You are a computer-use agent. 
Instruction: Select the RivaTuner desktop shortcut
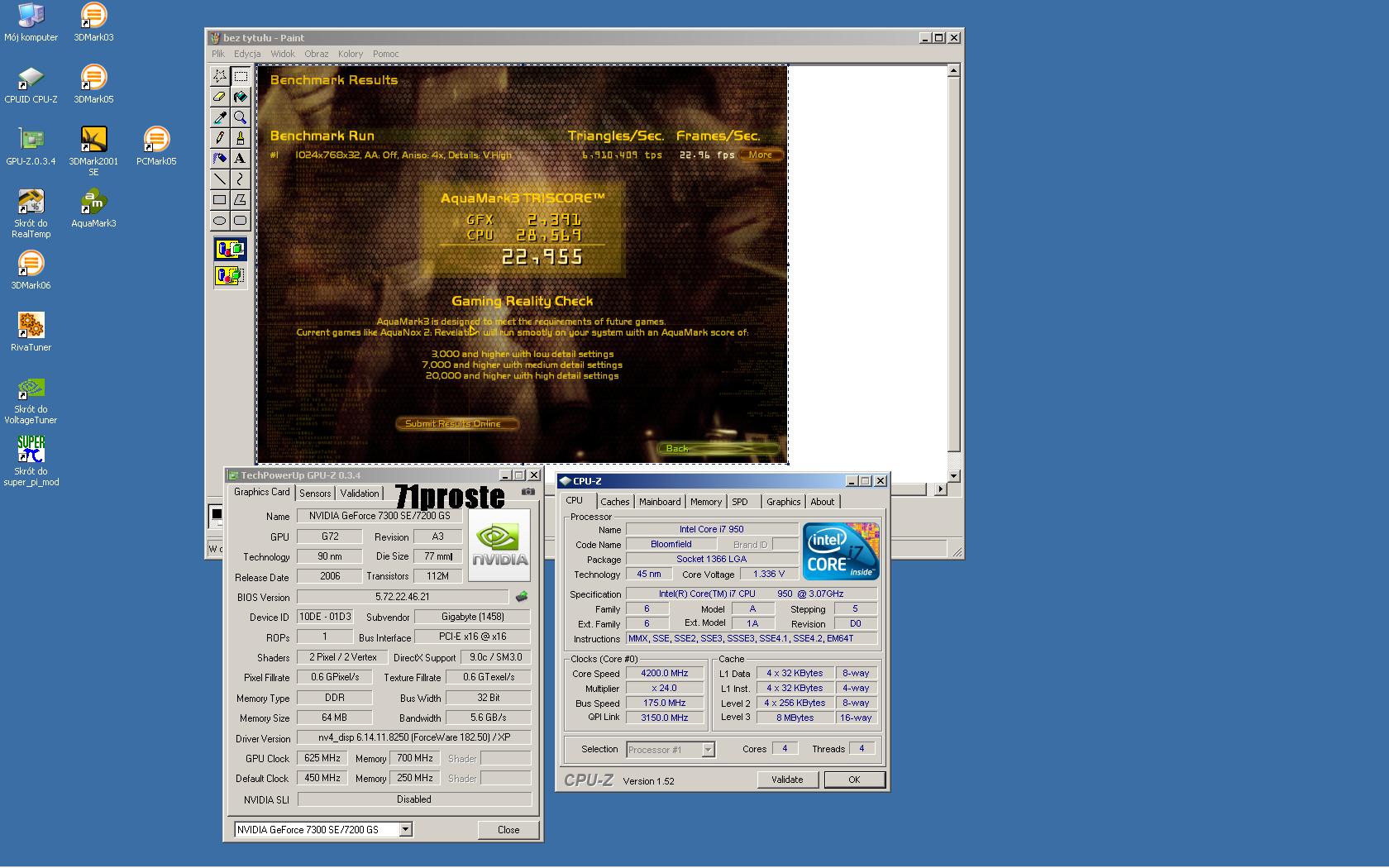pos(31,332)
